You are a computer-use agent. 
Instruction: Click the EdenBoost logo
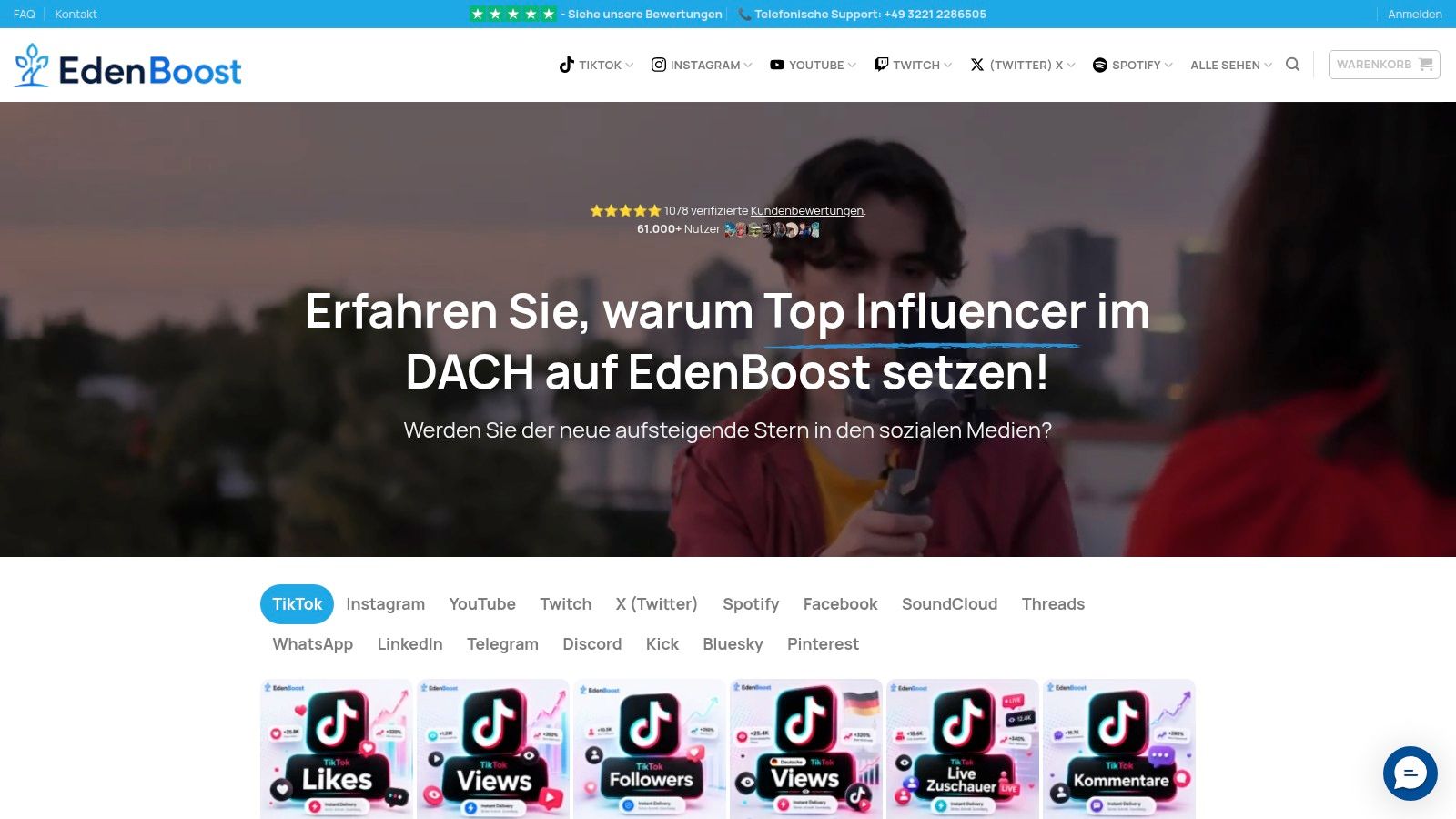127,66
